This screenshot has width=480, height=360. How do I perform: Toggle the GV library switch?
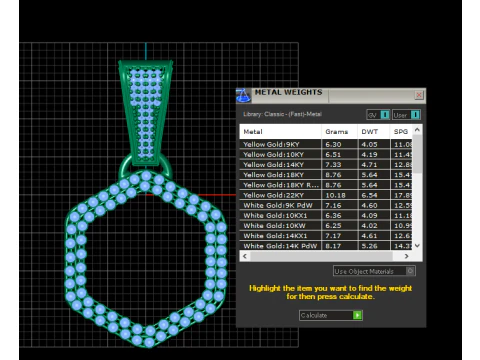[378, 115]
